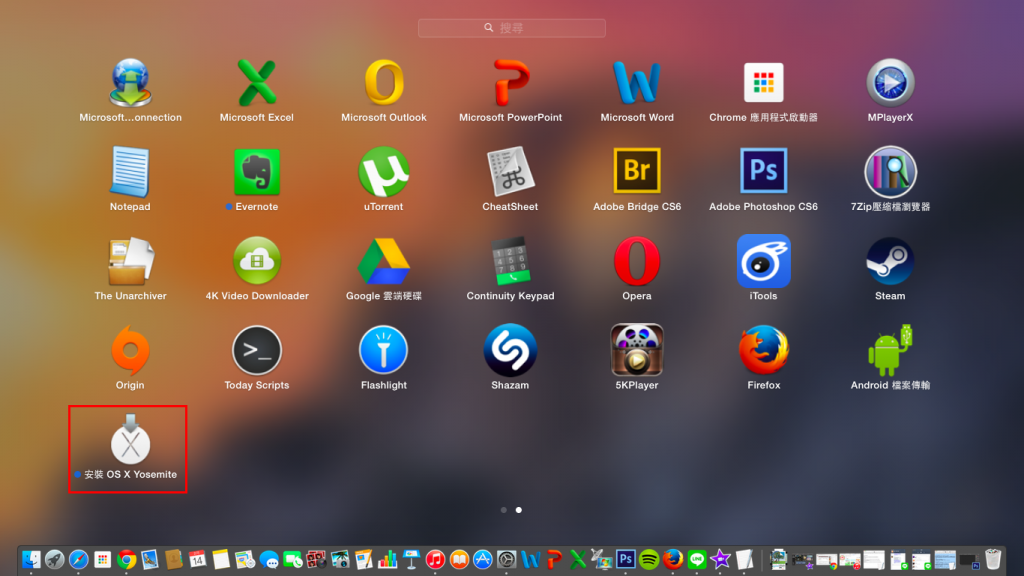1024x576 pixels.
Task: Open Continuity Keypad
Action: point(510,262)
